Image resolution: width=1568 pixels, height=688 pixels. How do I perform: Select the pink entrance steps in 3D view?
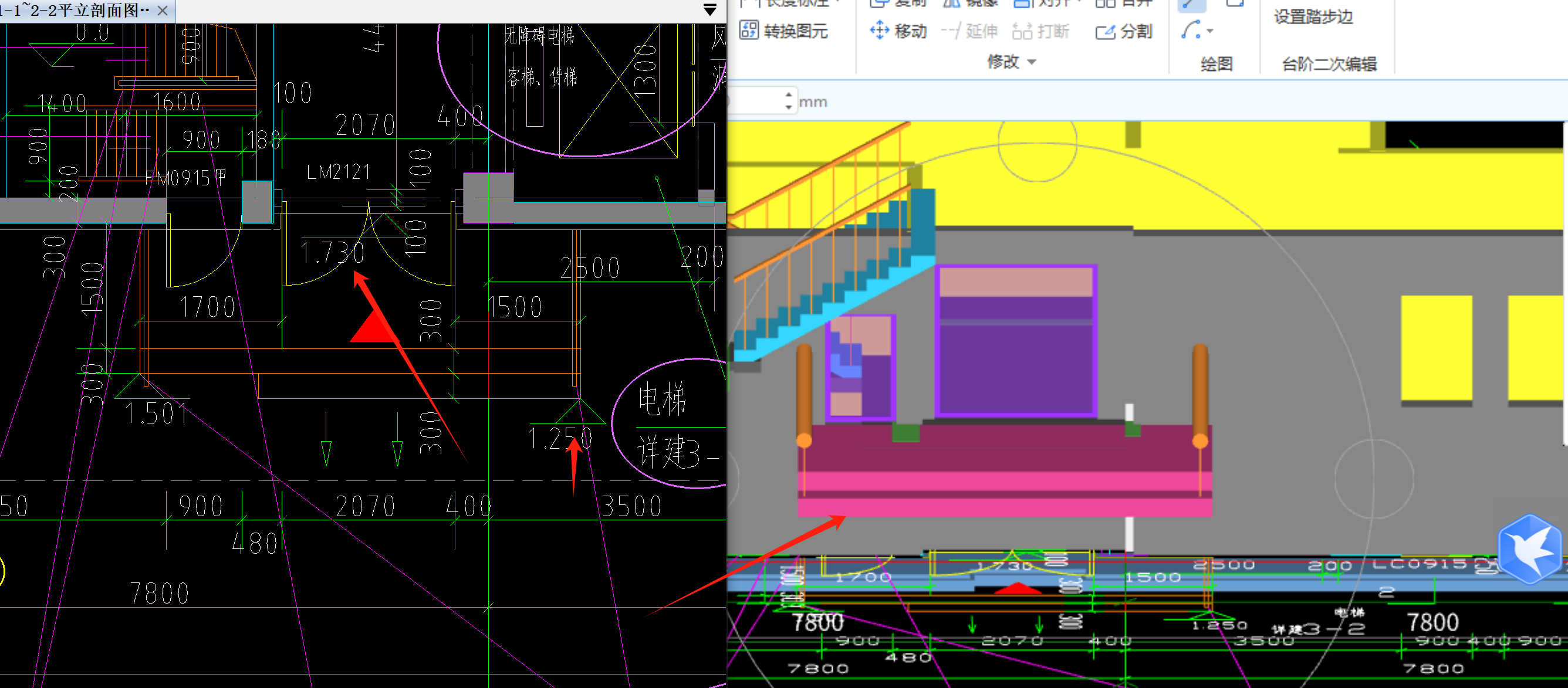tap(1004, 471)
